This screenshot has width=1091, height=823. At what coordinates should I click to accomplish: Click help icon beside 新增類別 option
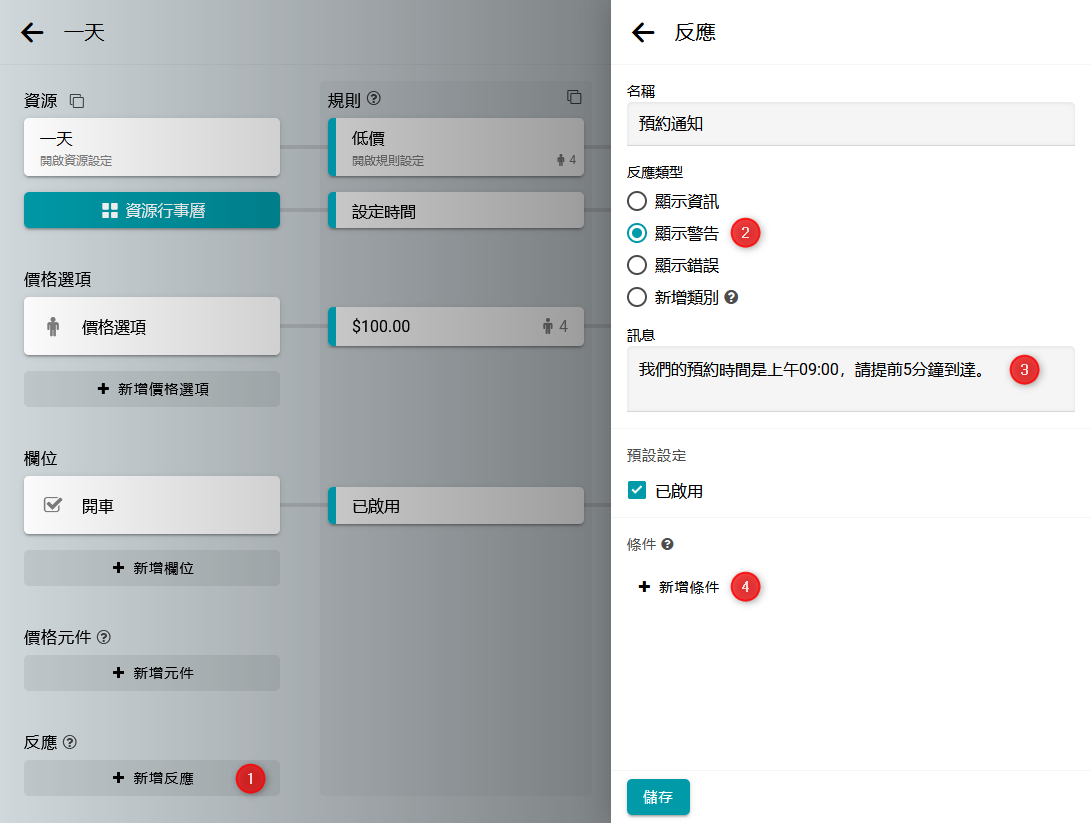pos(731,297)
